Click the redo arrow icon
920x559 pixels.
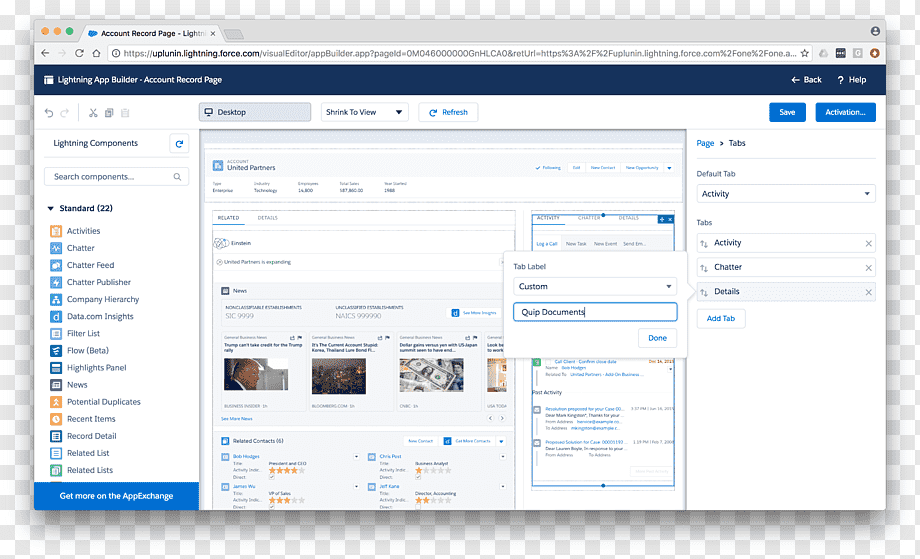pyautogui.click(x=65, y=113)
